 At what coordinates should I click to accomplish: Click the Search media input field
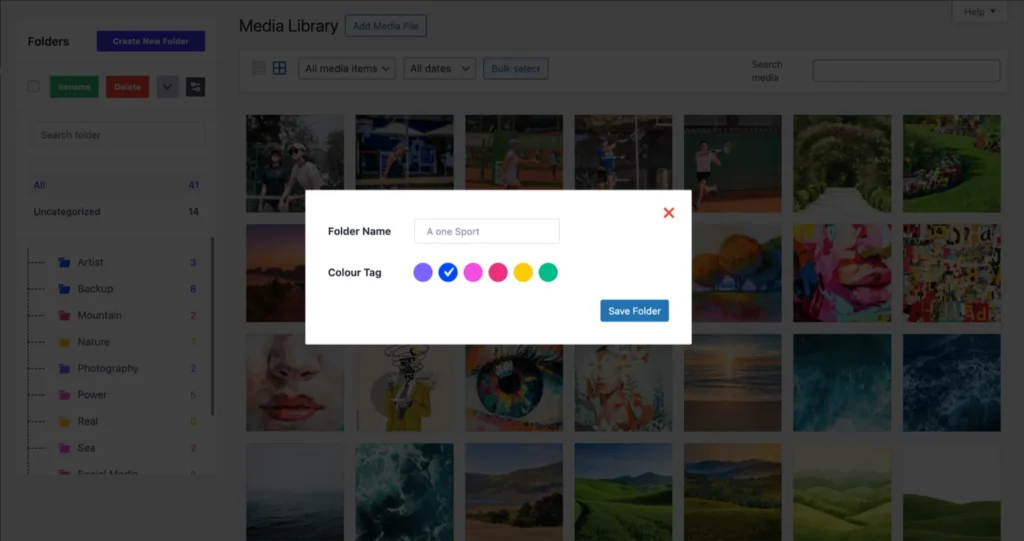[906, 71]
